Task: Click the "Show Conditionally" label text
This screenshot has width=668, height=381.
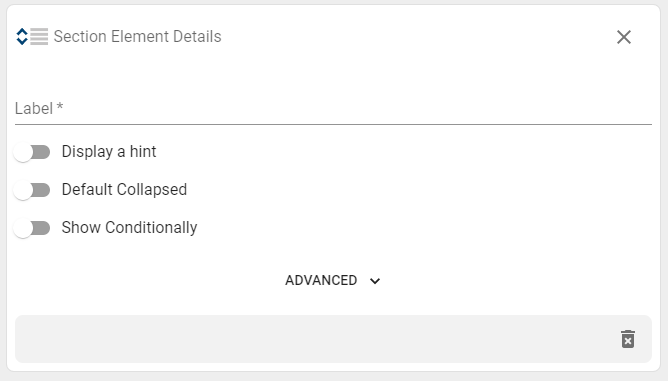Action: tap(130, 228)
